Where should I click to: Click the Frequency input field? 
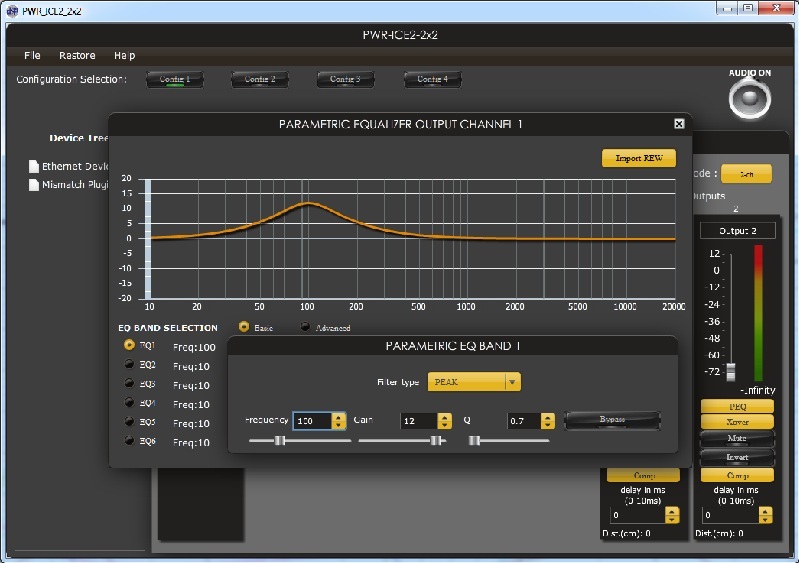click(310, 421)
